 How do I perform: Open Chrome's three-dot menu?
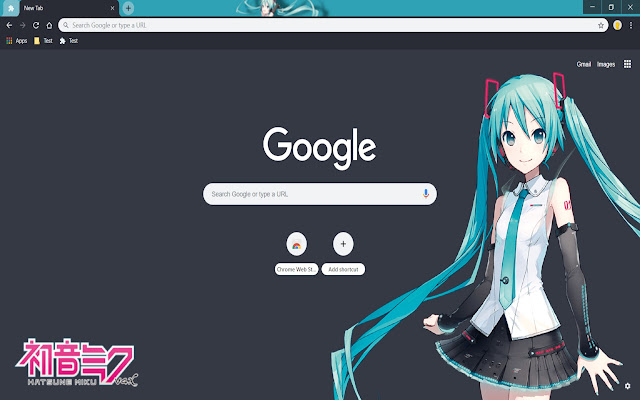(631, 25)
